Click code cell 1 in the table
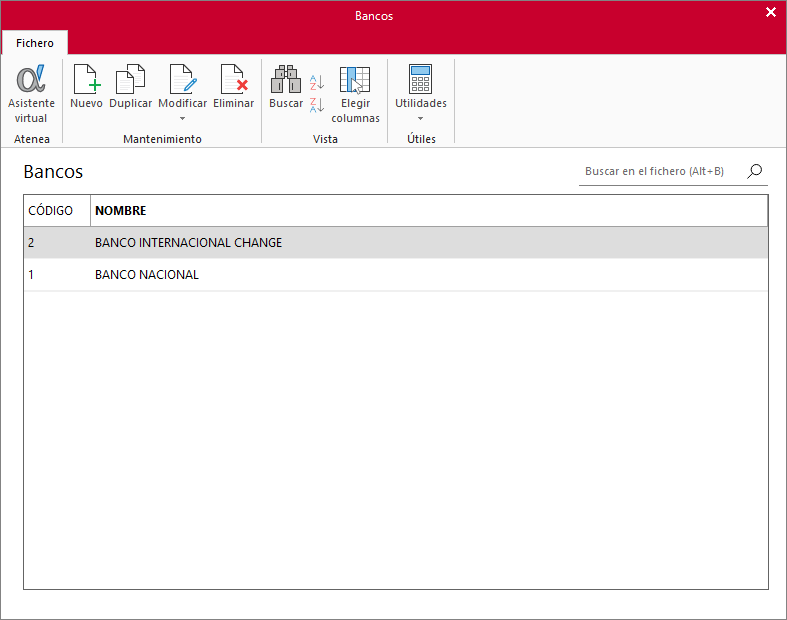The height and width of the screenshot is (620, 787). (x=57, y=275)
